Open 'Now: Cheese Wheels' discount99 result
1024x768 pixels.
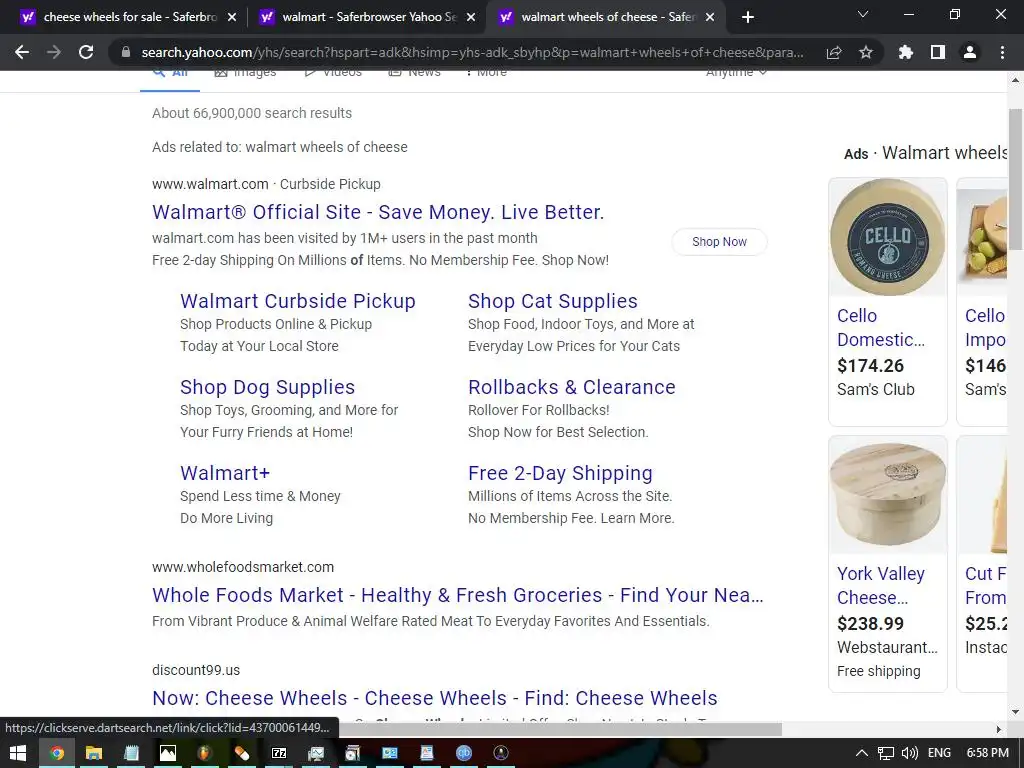click(435, 698)
